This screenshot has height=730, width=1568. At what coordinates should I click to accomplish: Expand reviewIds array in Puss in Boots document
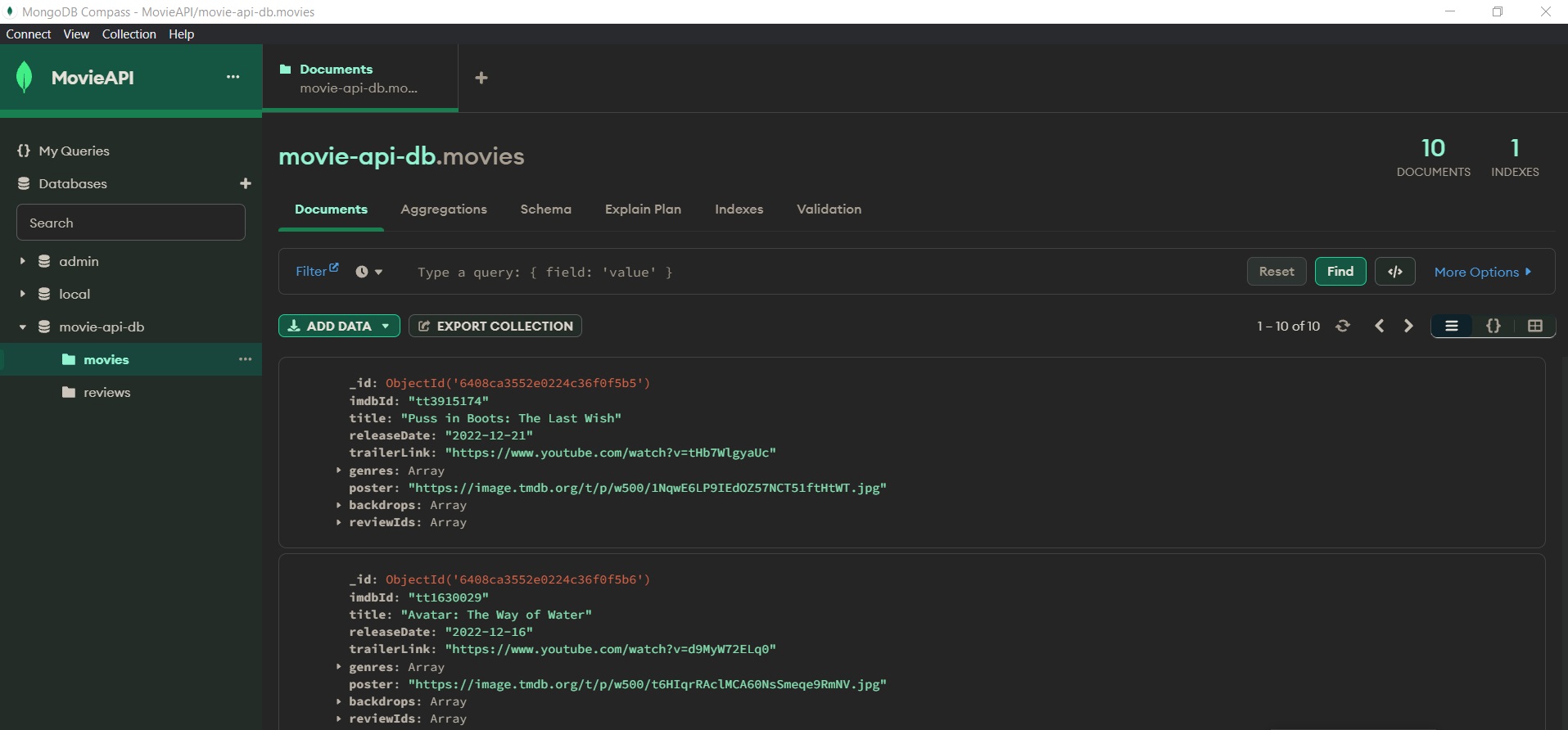[x=338, y=522]
